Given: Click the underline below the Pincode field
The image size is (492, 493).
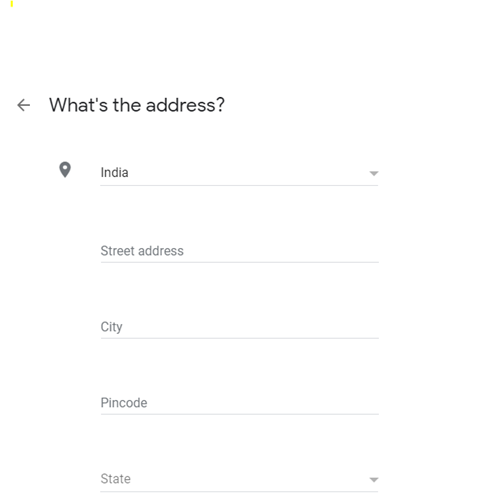Looking at the screenshot, I should [239, 414].
